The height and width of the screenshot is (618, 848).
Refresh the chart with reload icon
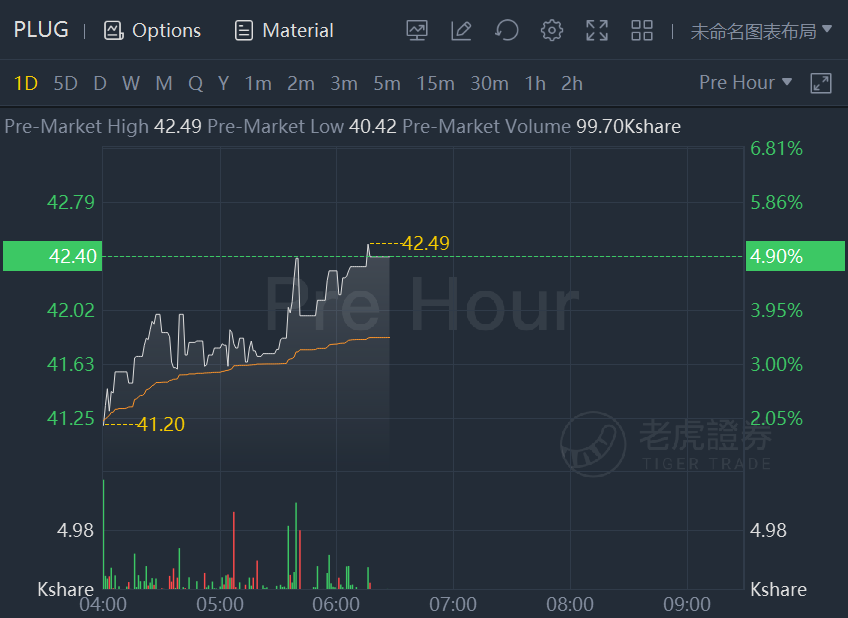[507, 30]
